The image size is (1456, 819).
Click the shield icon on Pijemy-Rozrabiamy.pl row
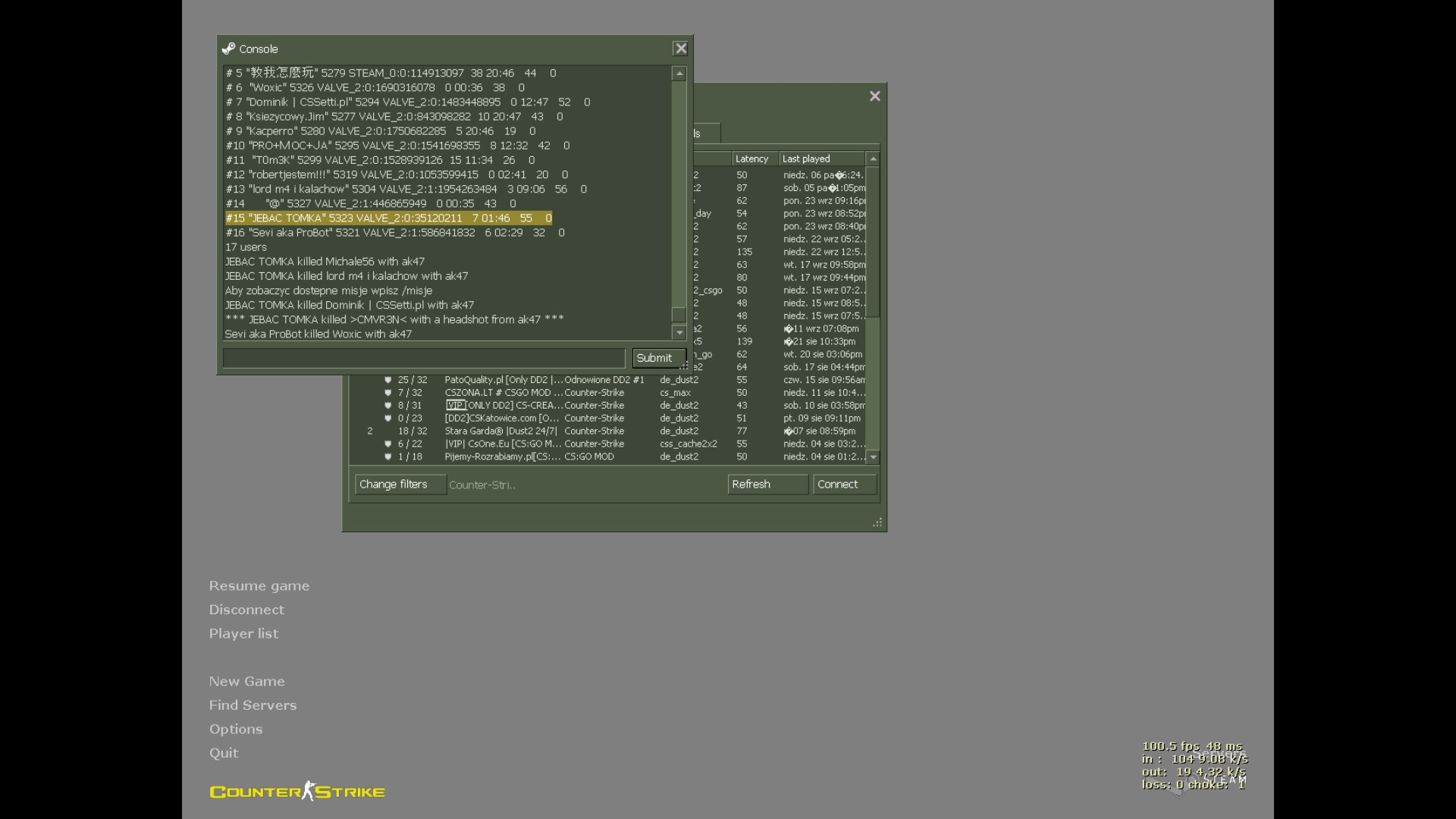(388, 457)
